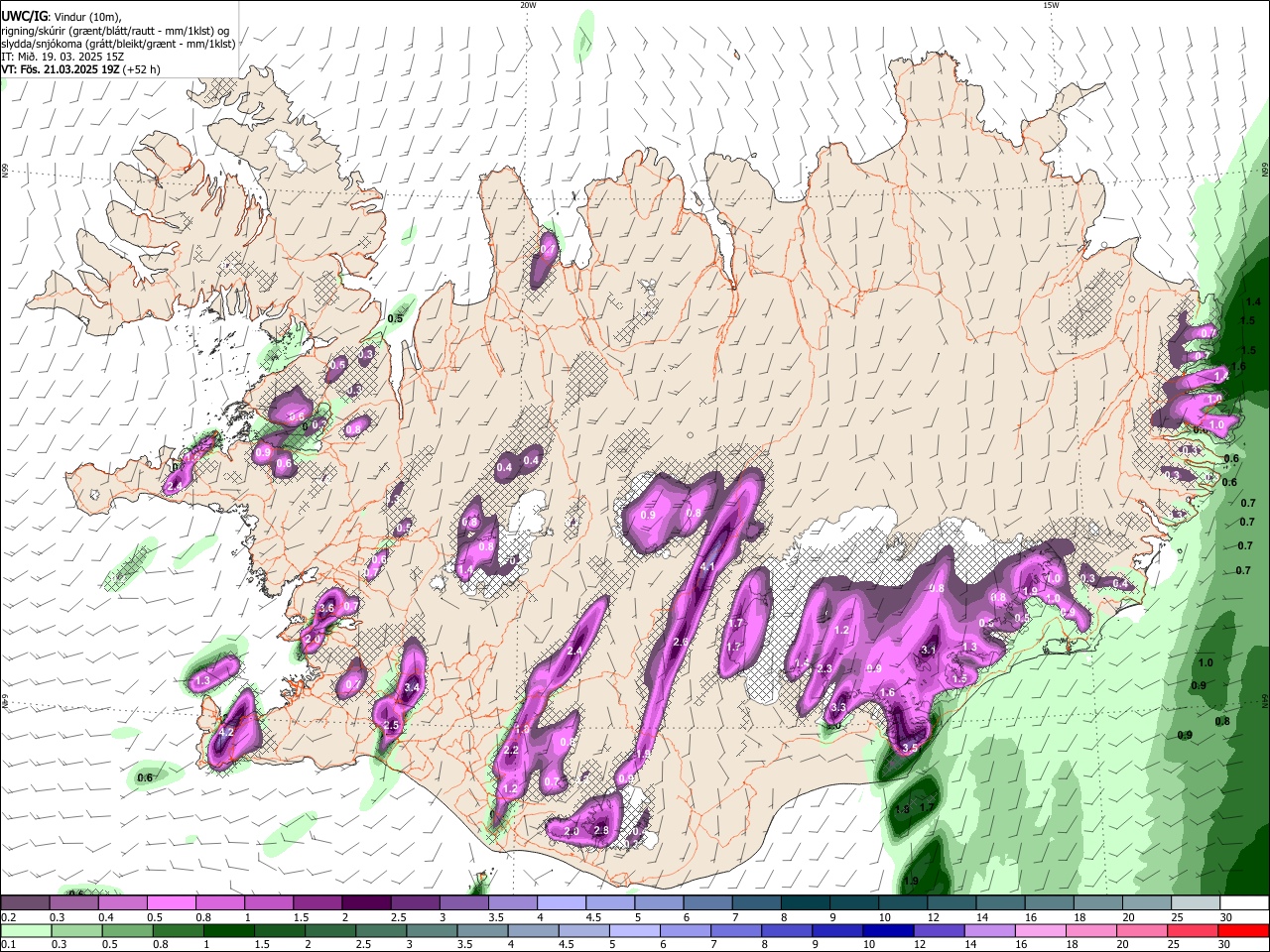
Task: Click the bright red swatch ending the rain scale
Action: tap(1244, 930)
